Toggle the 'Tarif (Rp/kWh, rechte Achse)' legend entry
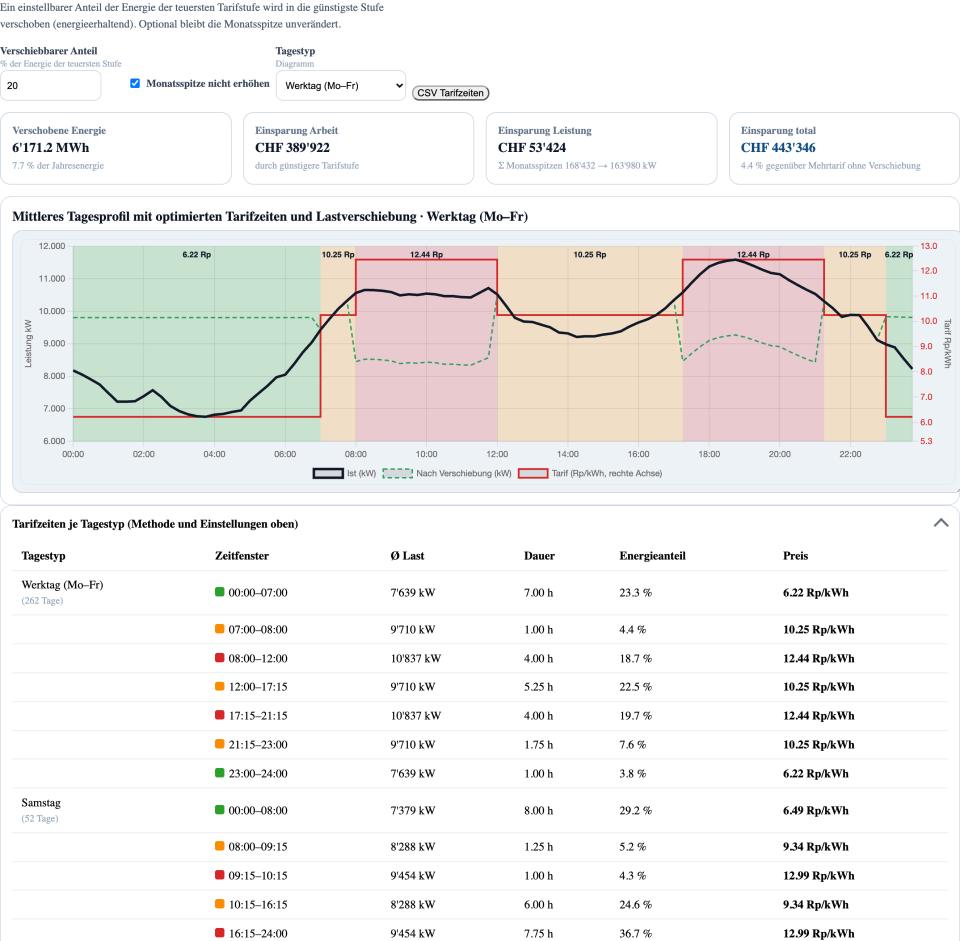Viewport: 960px width, 941px height. [590, 473]
